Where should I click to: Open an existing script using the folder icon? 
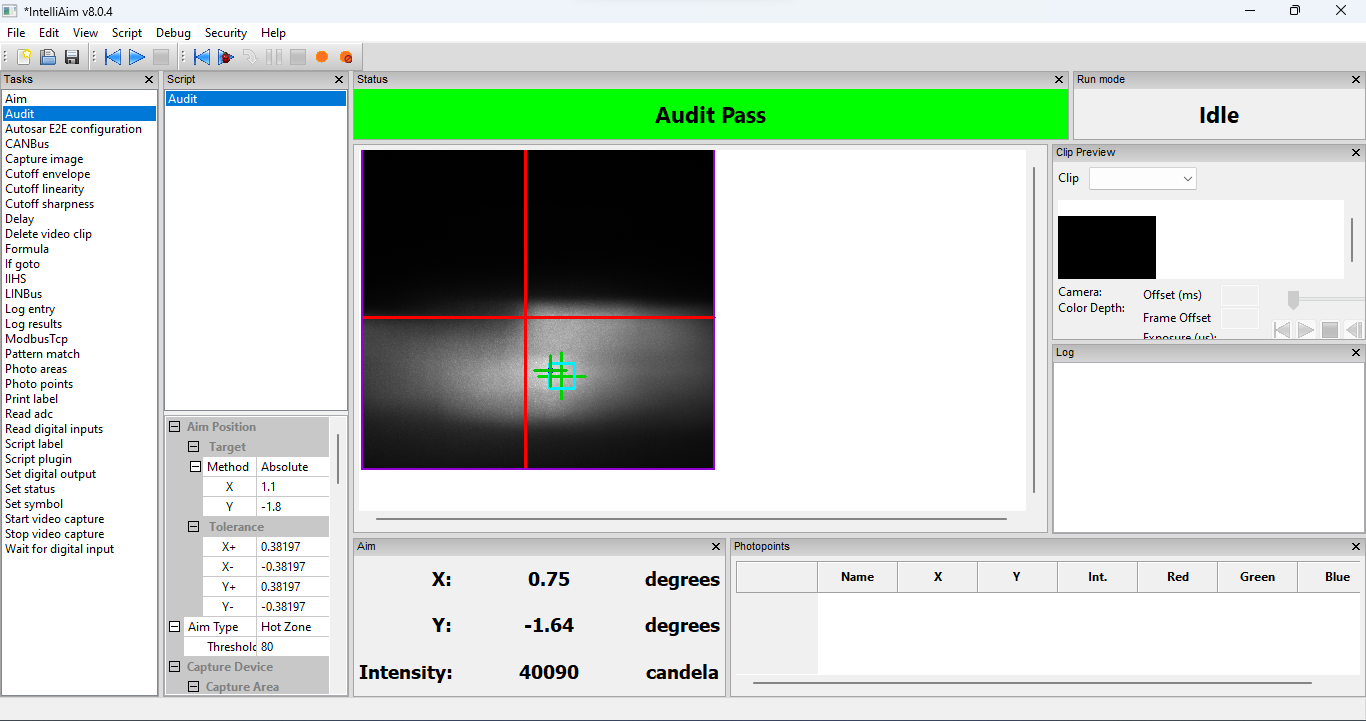(x=47, y=57)
